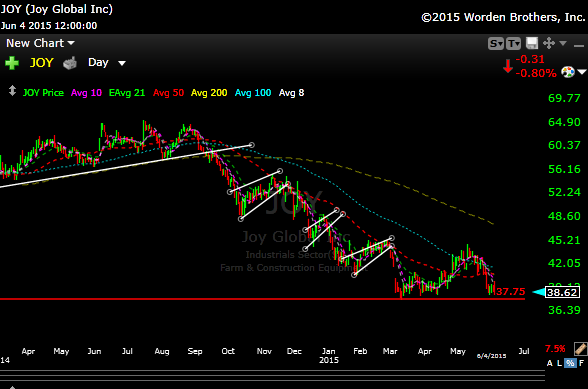This screenshot has height=389, width=588.
Task: Click the color palette chart settings icon
Action: (568, 72)
